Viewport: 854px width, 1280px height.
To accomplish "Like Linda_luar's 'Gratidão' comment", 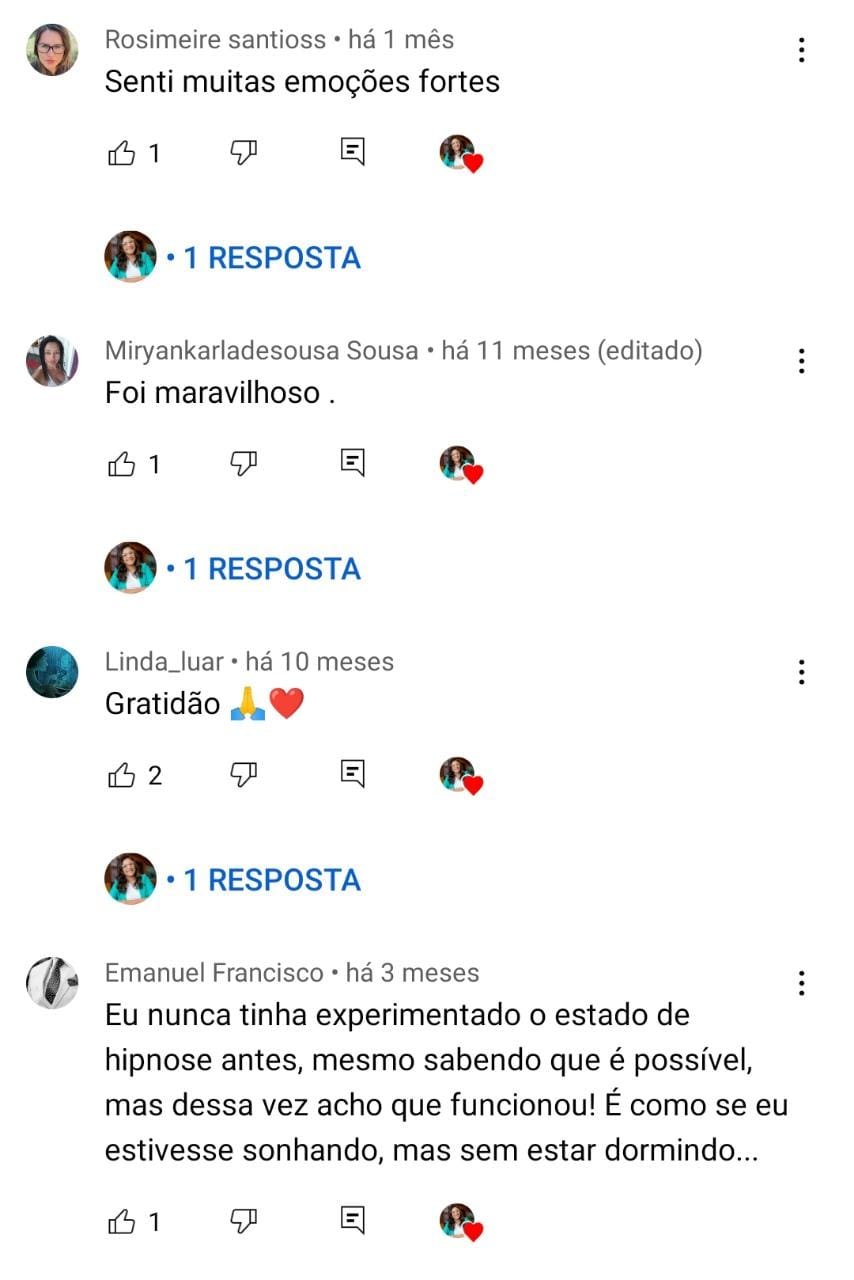I will [x=122, y=774].
